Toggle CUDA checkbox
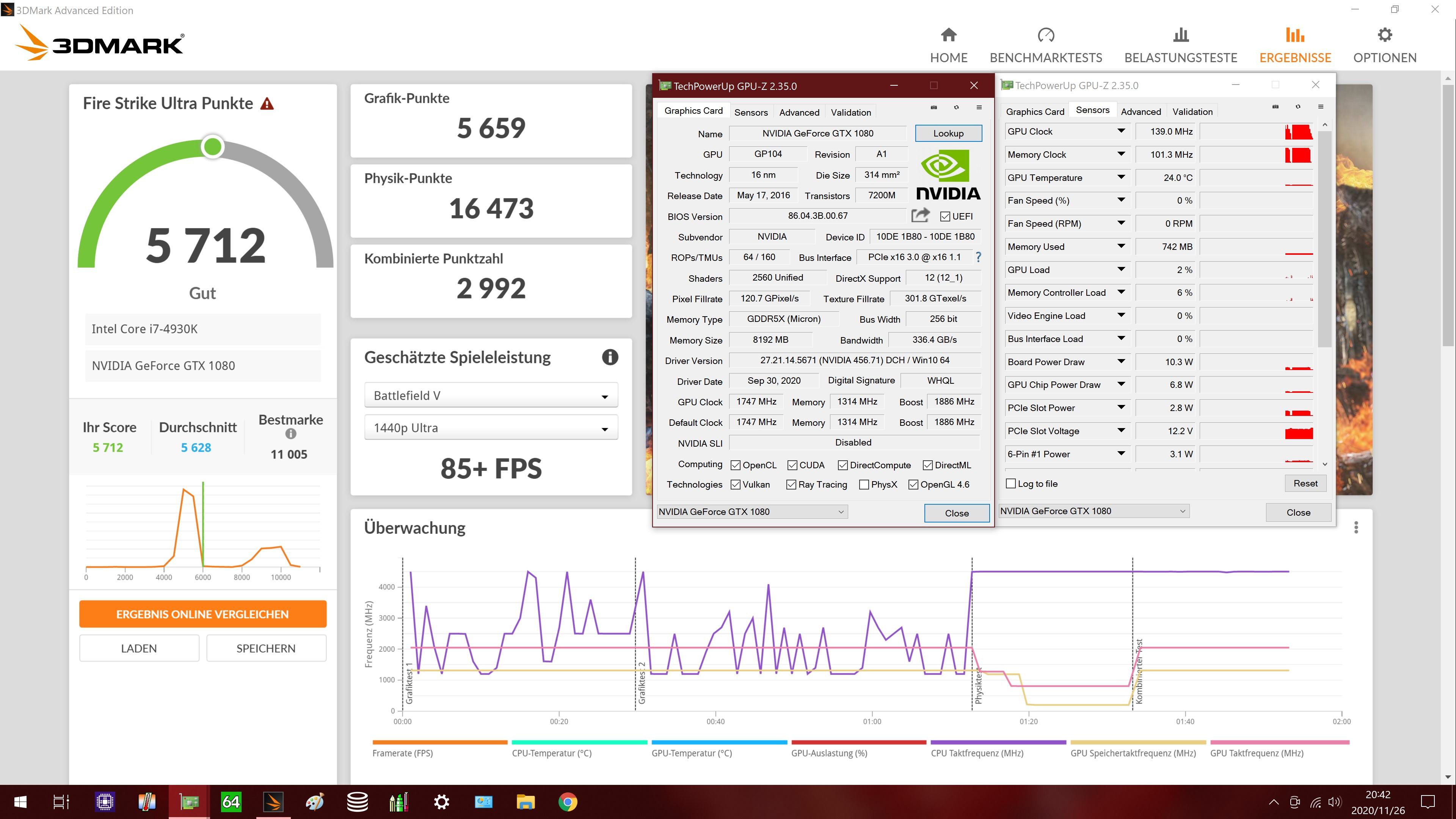 [792, 465]
